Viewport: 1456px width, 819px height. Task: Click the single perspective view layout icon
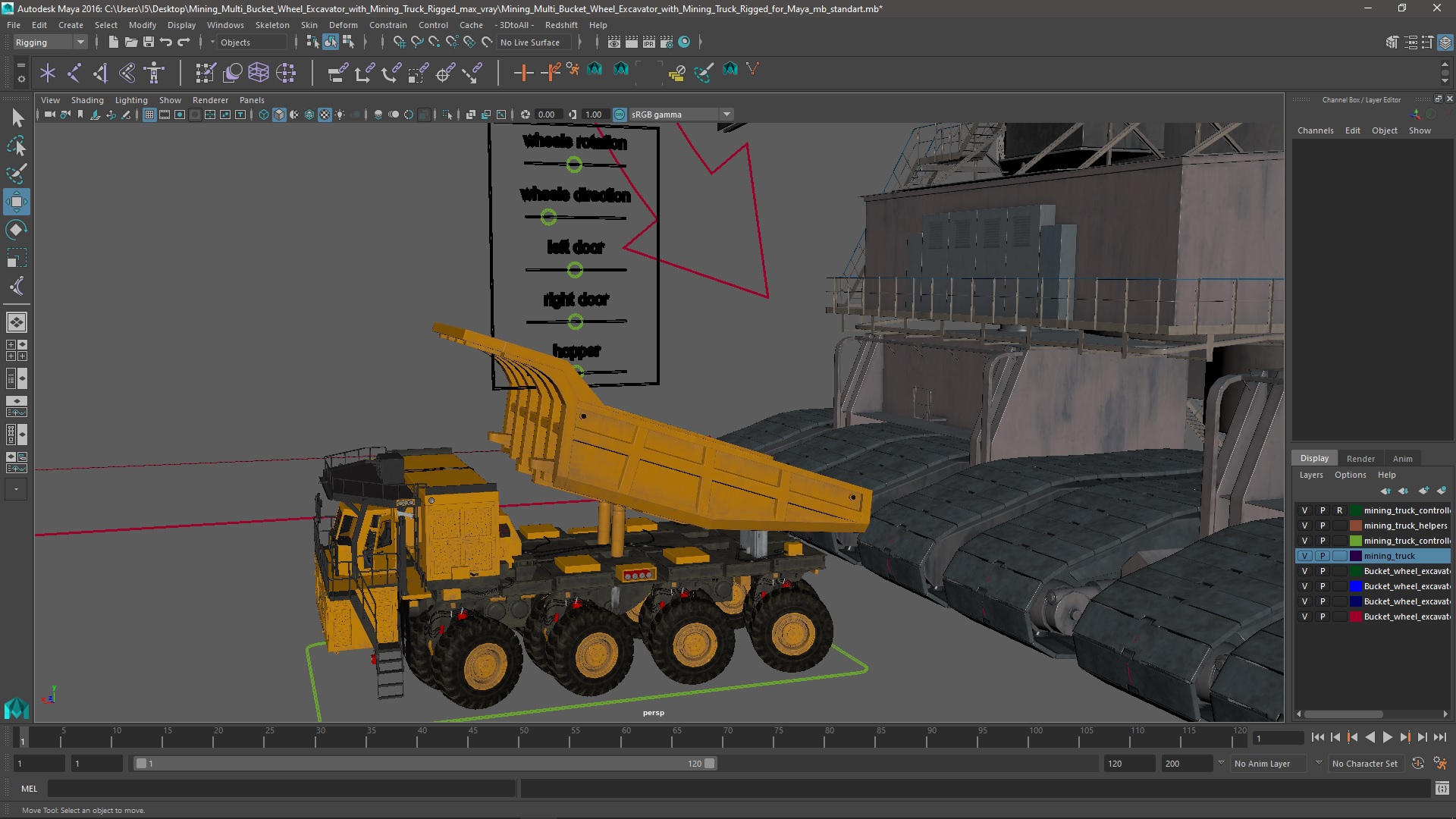point(17,322)
